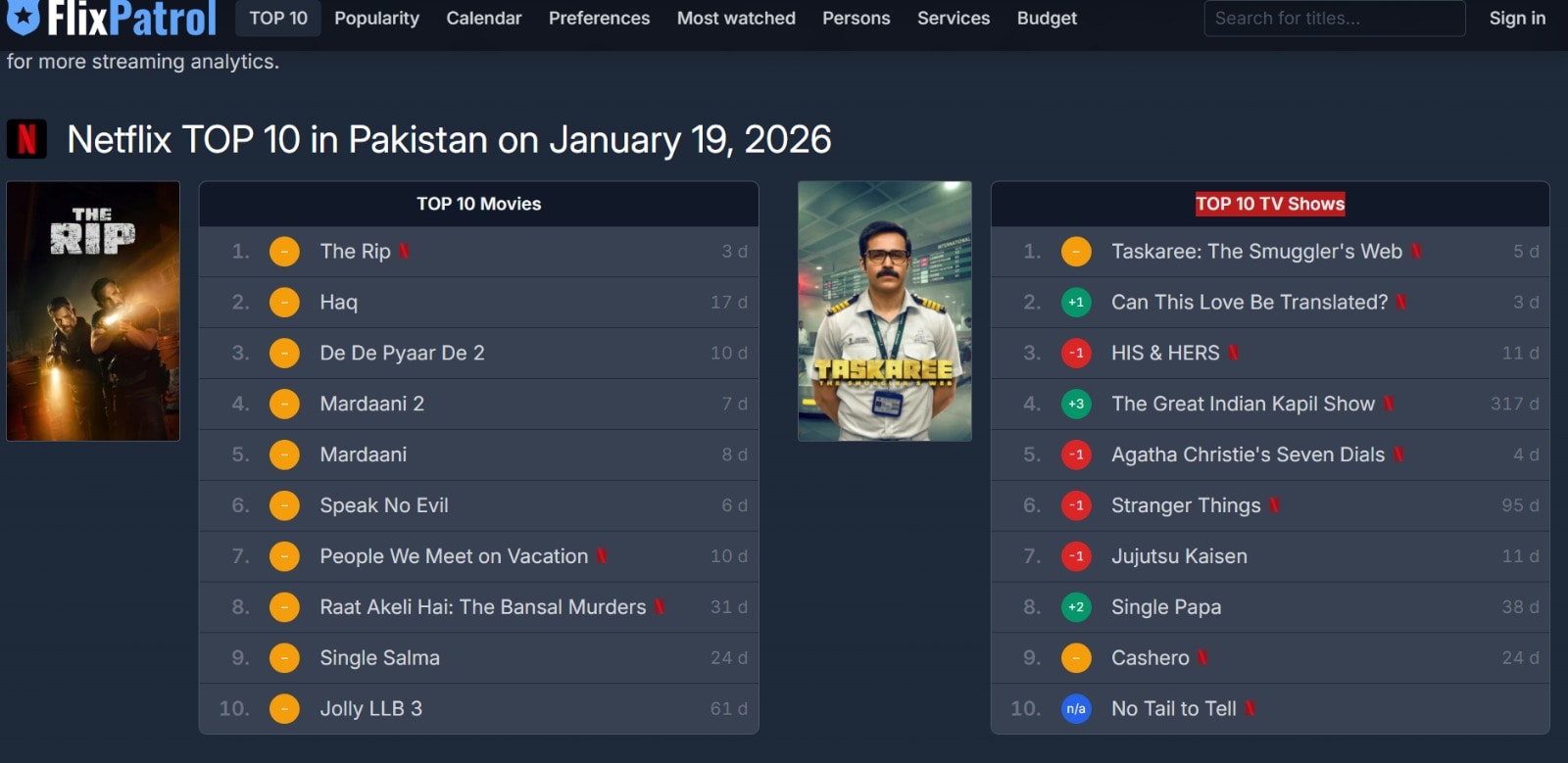Open the Services navigation item
The width and height of the screenshot is (1568, 763).
tap(954, 19)
